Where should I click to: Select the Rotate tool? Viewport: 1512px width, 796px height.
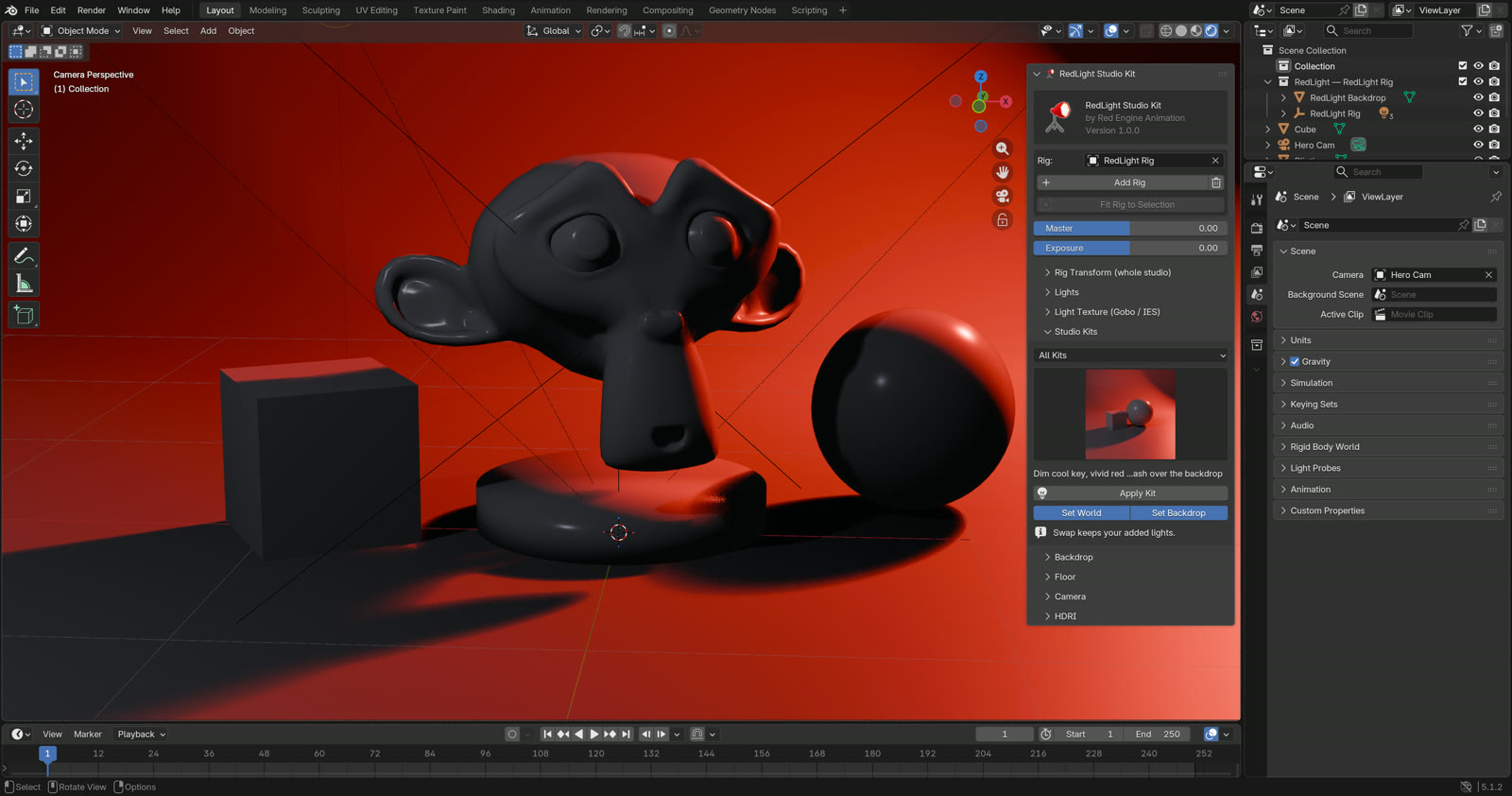pyautogui.click(x=24, y=168)
